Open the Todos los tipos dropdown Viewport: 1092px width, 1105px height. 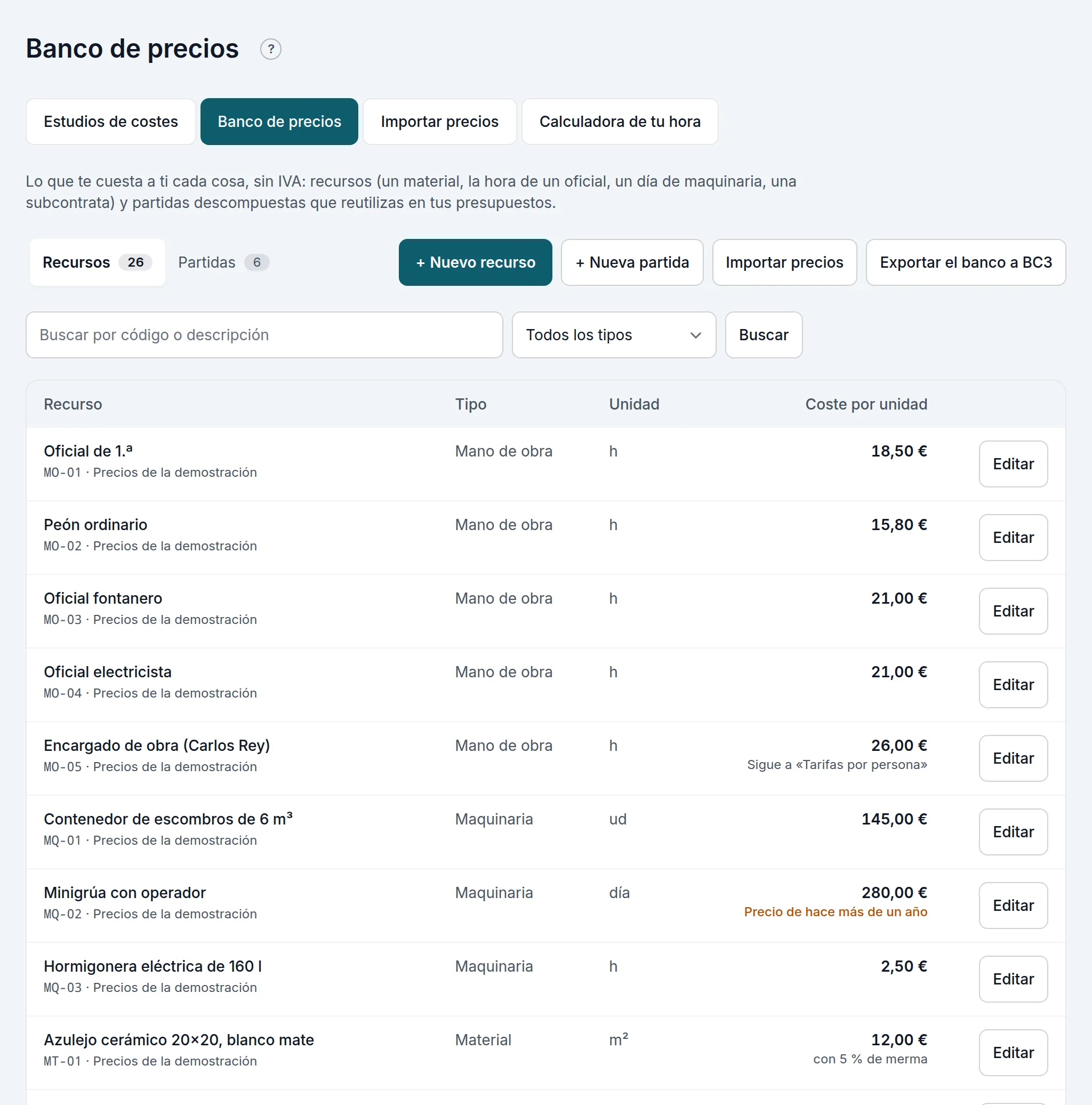[614, 335]
